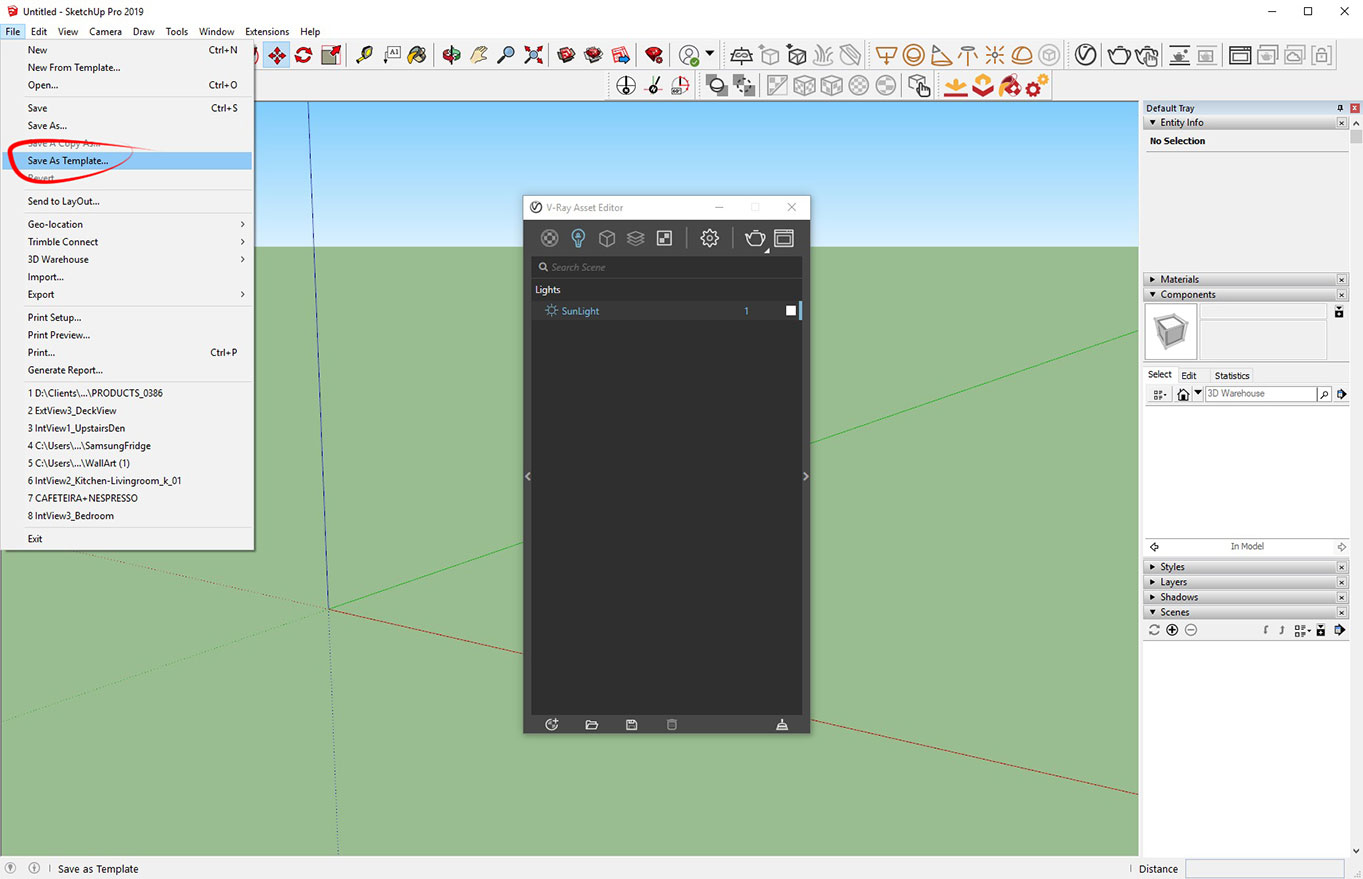
Task: Click components search magnifier button
Action: pos(1325,394)
